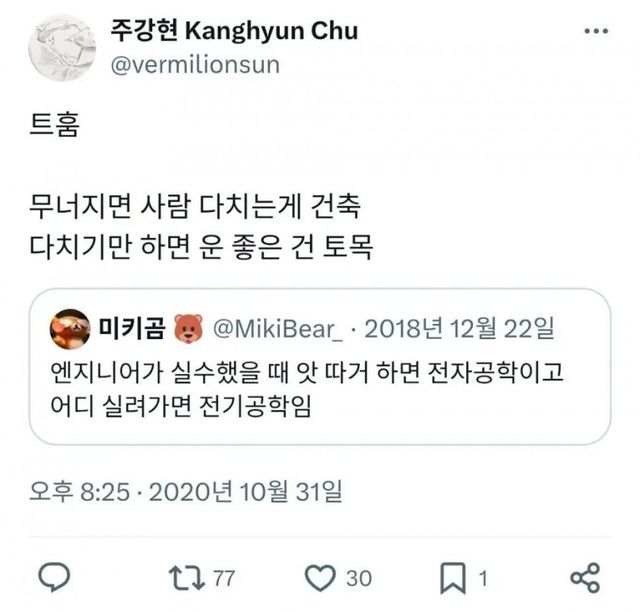Open quoted tweet text about 전자공학
Screen dimensions: 640x612
click(x=307, y=389)
